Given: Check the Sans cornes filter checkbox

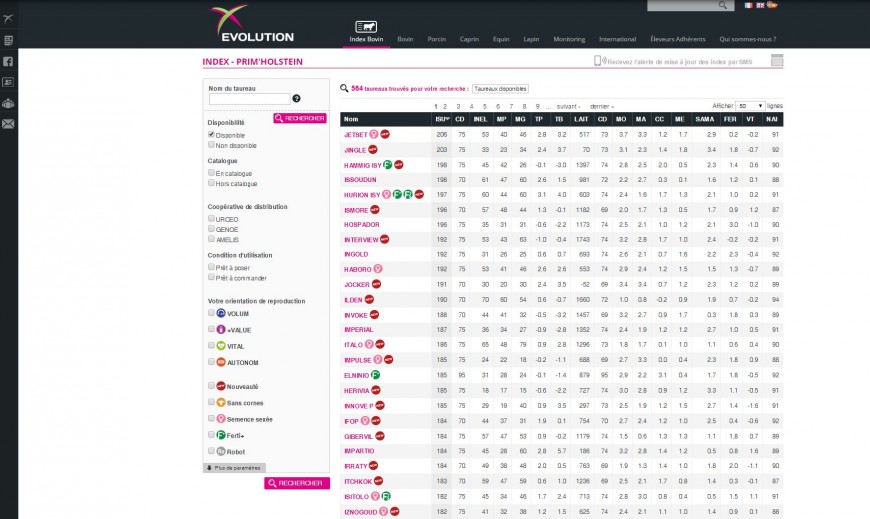Looking at the screenshot, I should click(x=211, y=402).
